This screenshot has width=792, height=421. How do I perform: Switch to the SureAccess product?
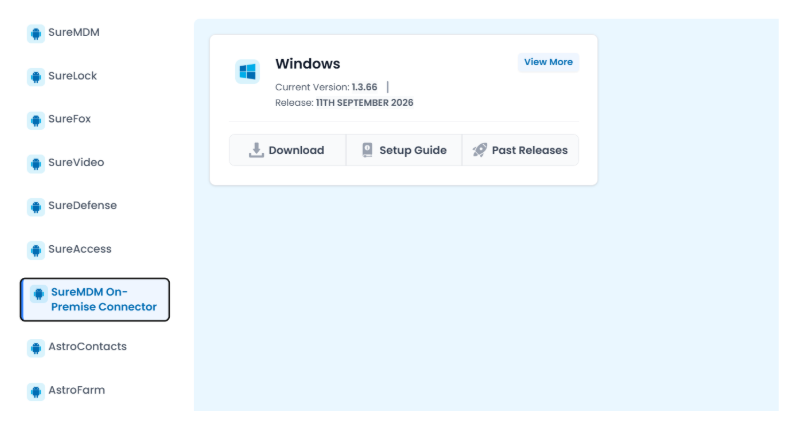[x=80, y=249]
